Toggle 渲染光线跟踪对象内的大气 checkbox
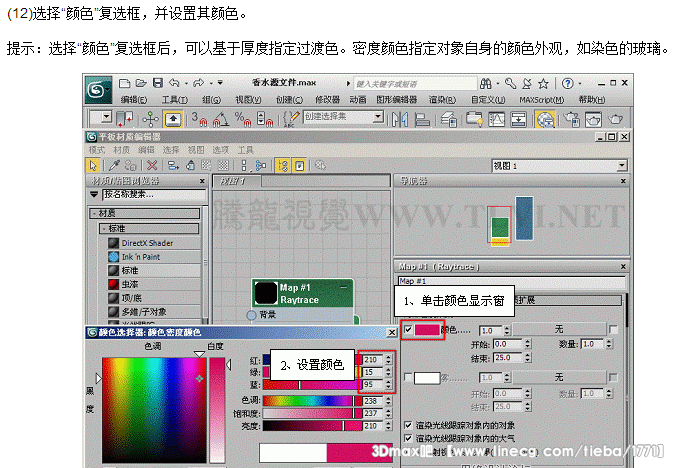693x468 pixels. click(x=408, y=438)
